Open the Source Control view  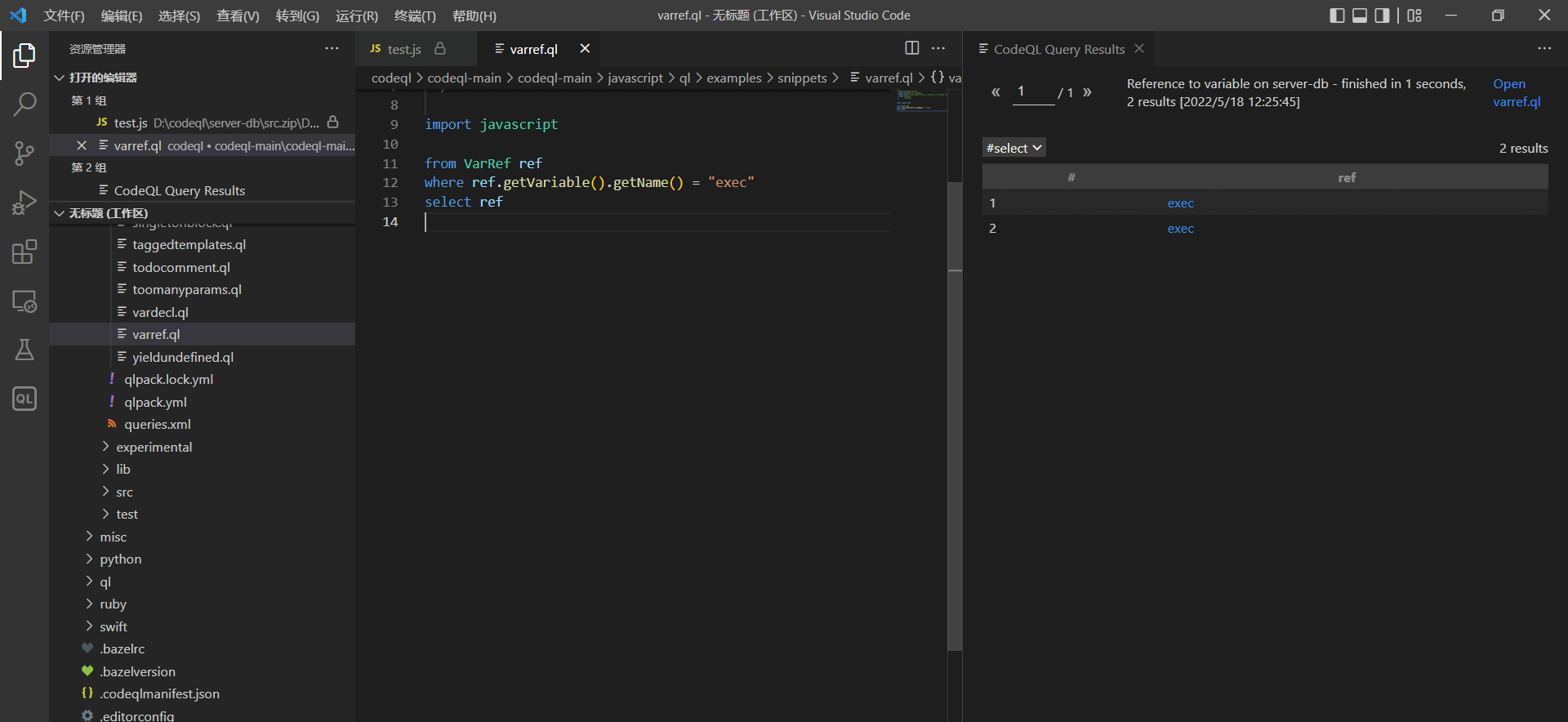[24, 153]
